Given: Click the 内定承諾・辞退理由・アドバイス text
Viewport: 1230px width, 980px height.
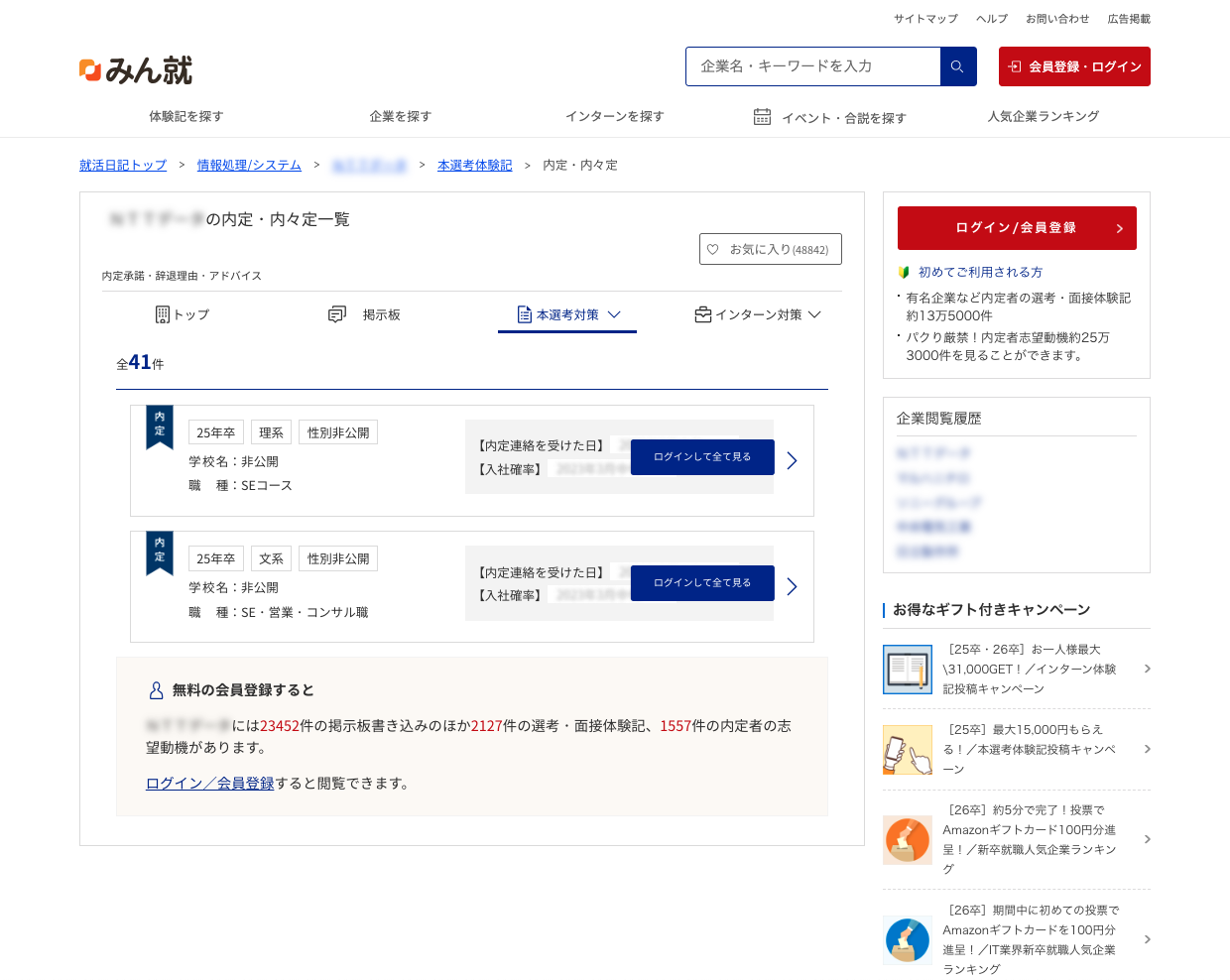Looking at the screenshot, I should [x=182, y=276].
